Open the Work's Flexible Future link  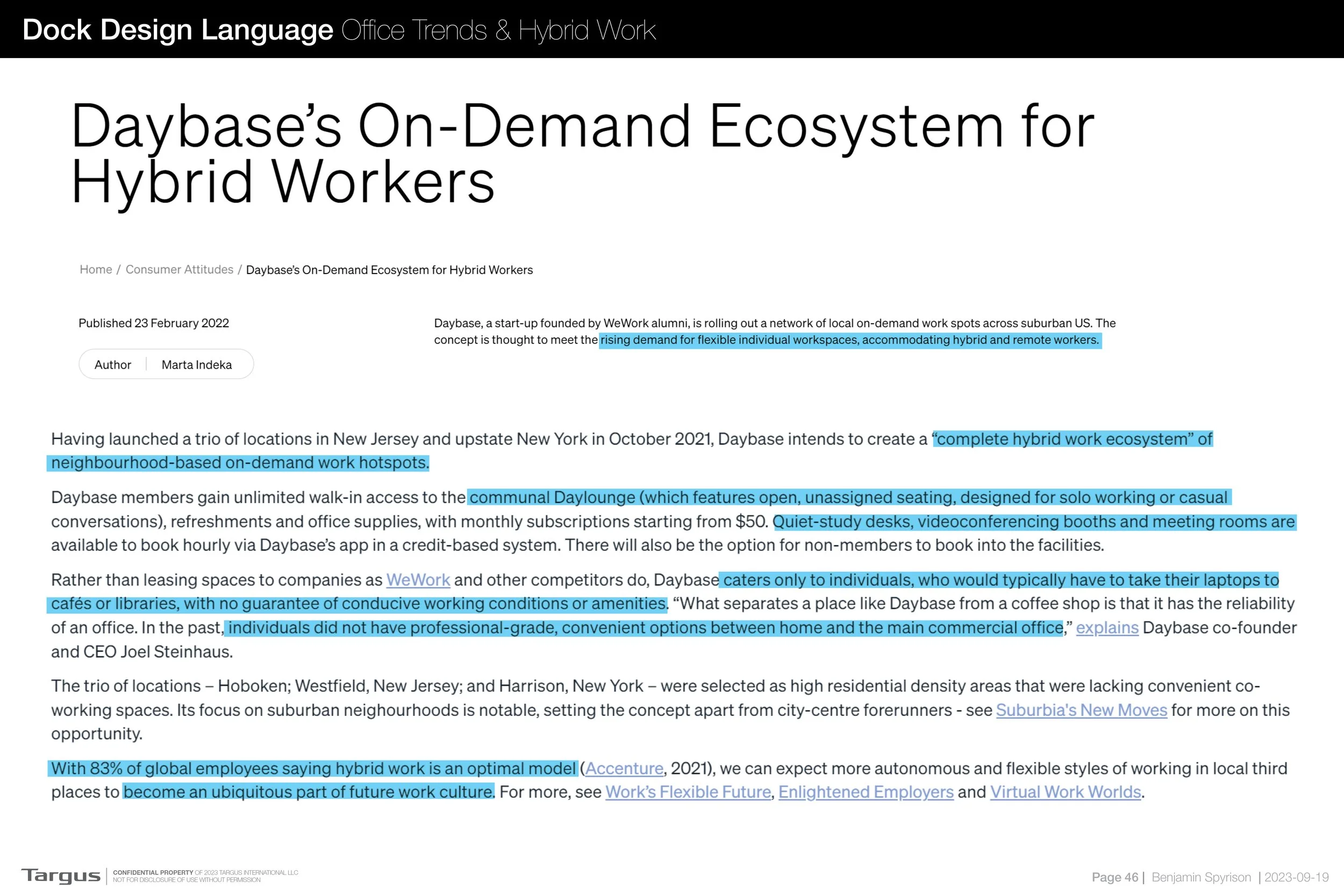click(x=688, y=792)
